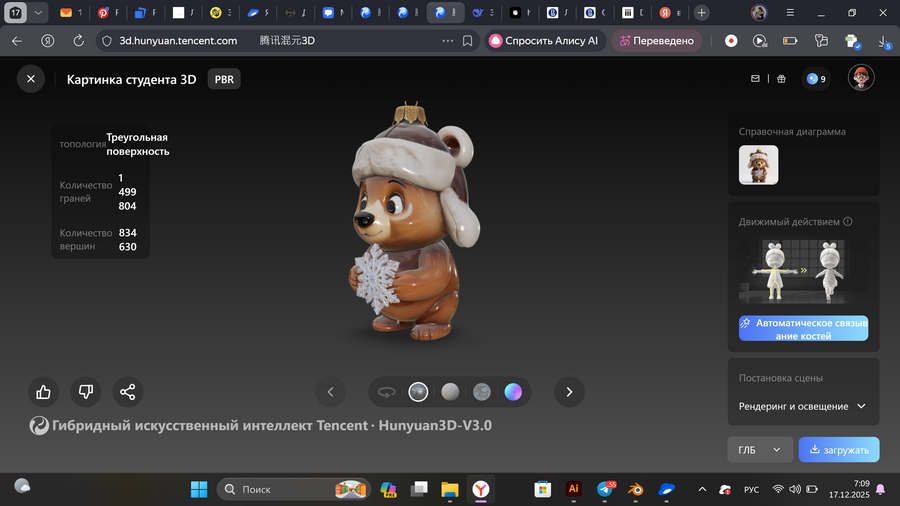The image size is (900, 506).
Task: Go to the previous model with left arrow
Action: click(x=330, y=392)
